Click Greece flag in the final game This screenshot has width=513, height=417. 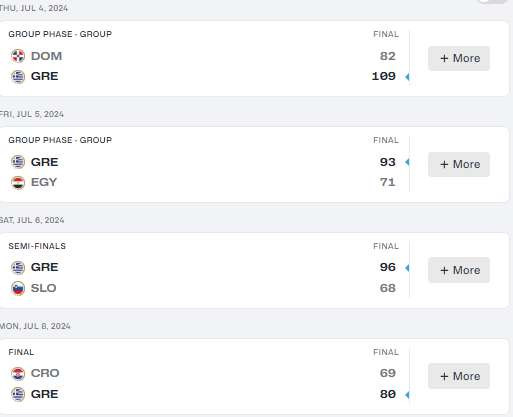tap(18, 395)
